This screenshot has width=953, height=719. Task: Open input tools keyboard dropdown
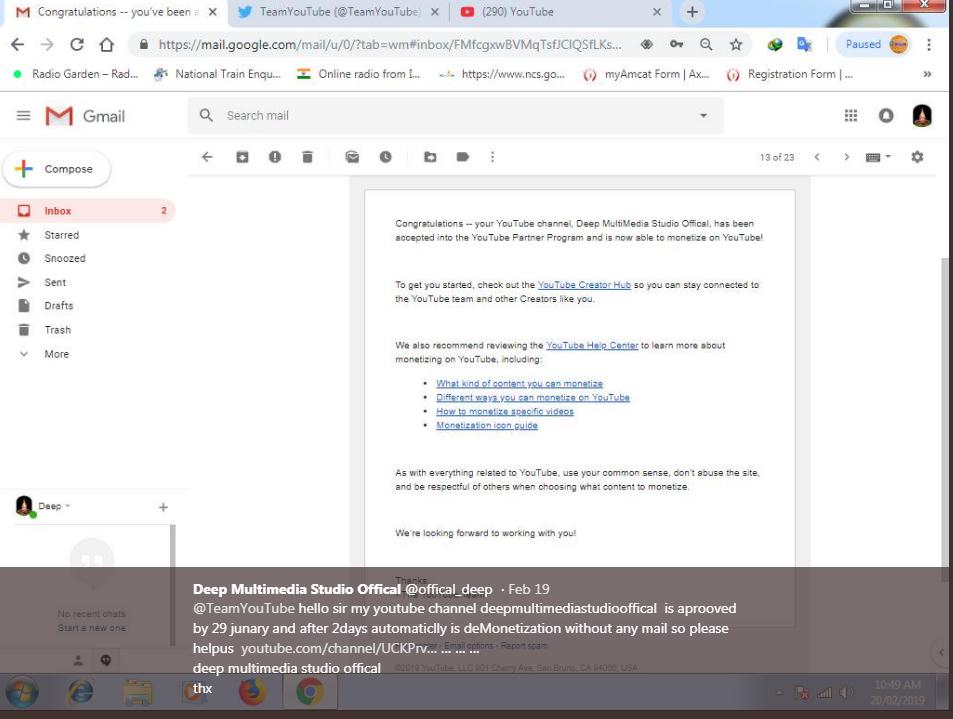(x=878, y=157)
